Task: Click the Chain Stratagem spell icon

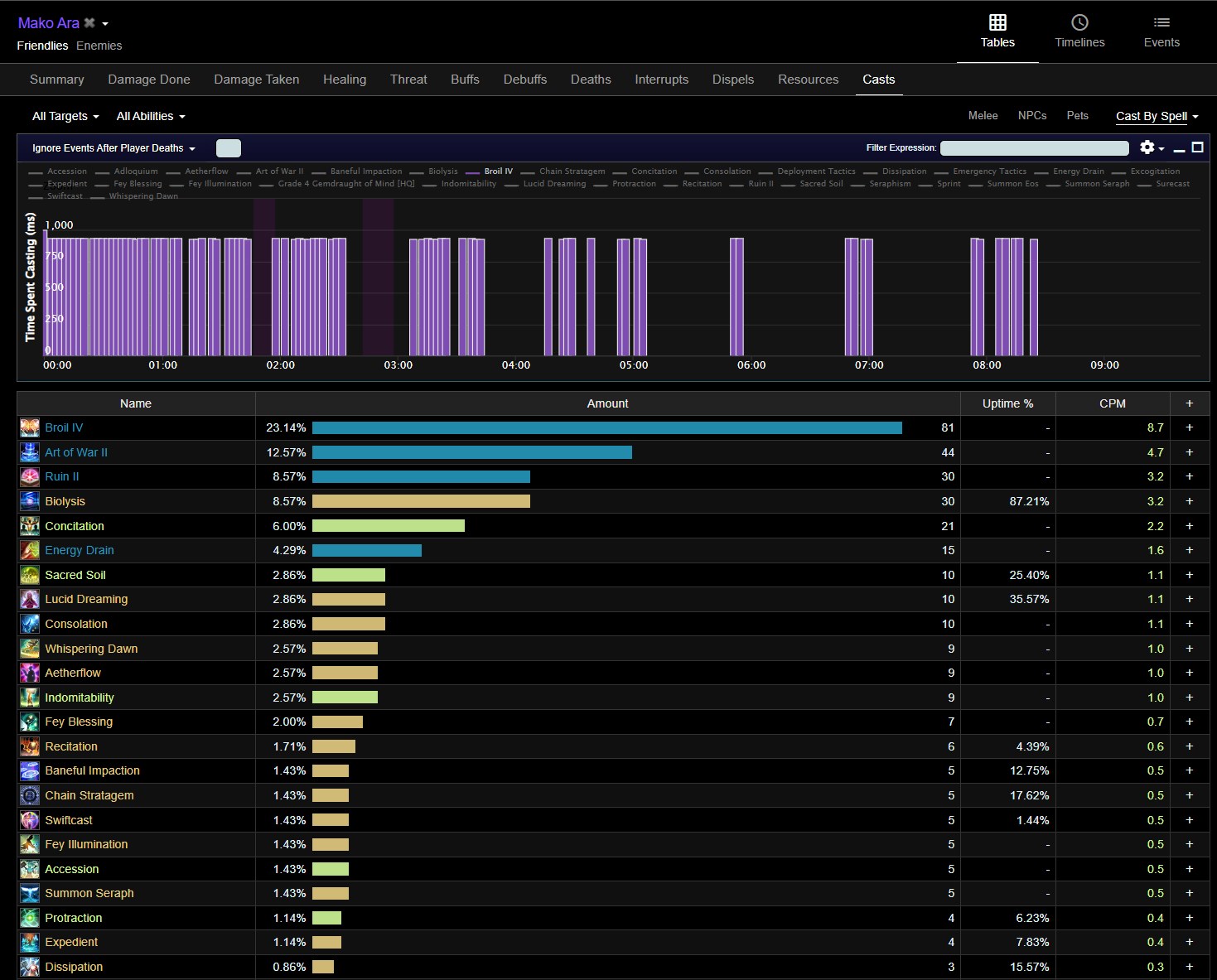Action: click(x=30, y=795)
